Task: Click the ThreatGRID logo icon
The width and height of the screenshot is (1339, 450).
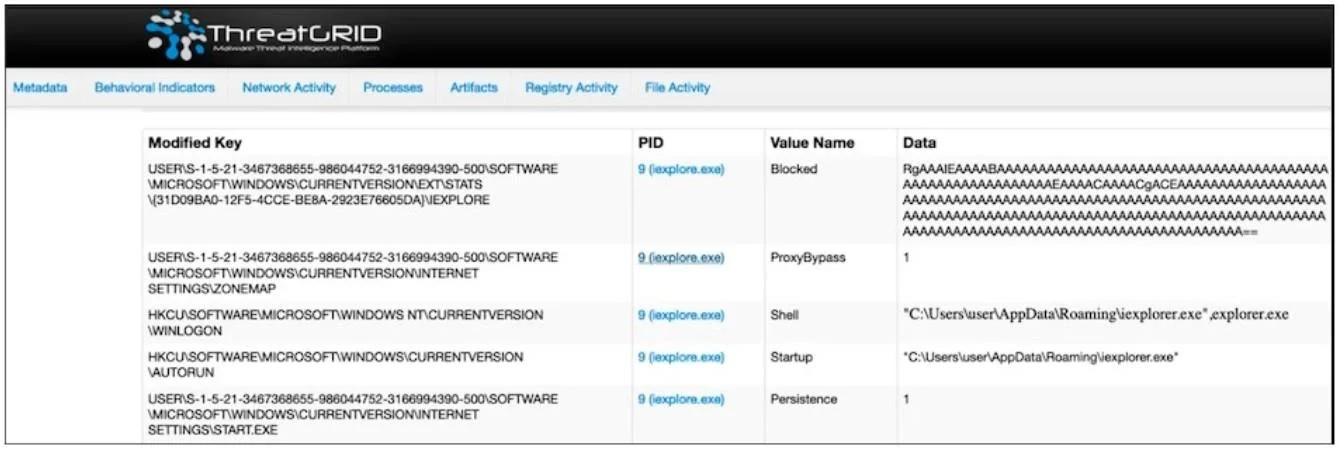Action: click(177, 35)
